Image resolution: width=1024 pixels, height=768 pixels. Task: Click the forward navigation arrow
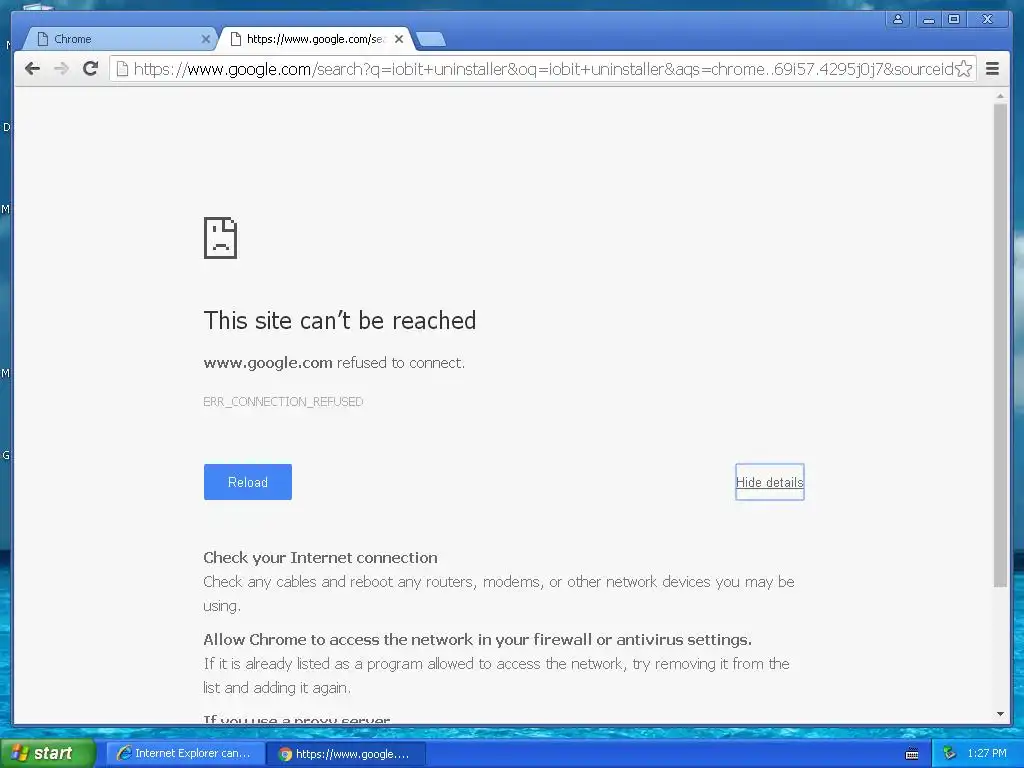(x=61, y=69)
